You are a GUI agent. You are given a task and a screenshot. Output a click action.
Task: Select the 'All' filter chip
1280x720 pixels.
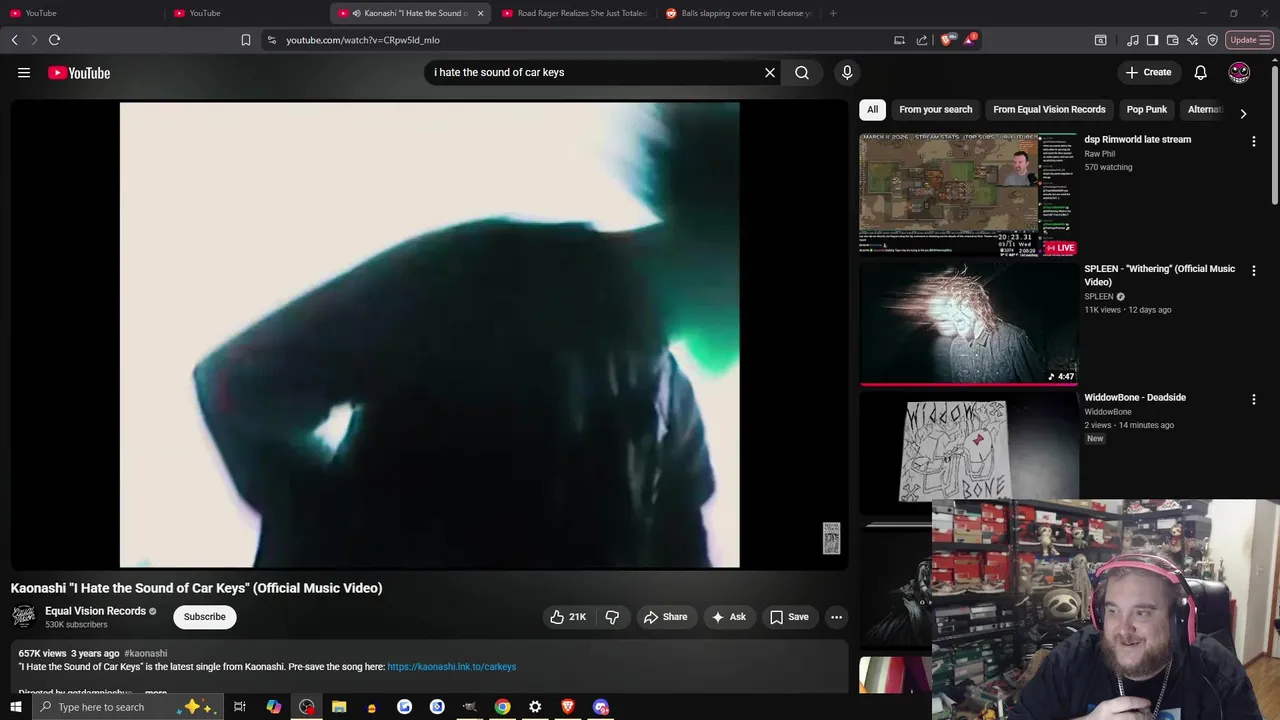(872, 110)
